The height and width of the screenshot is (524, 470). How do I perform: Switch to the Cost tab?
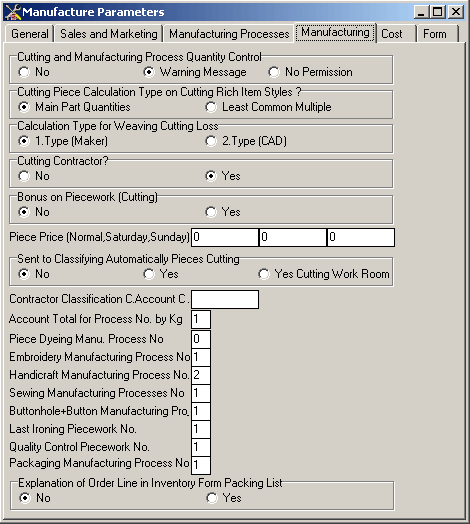pos(396,34)
